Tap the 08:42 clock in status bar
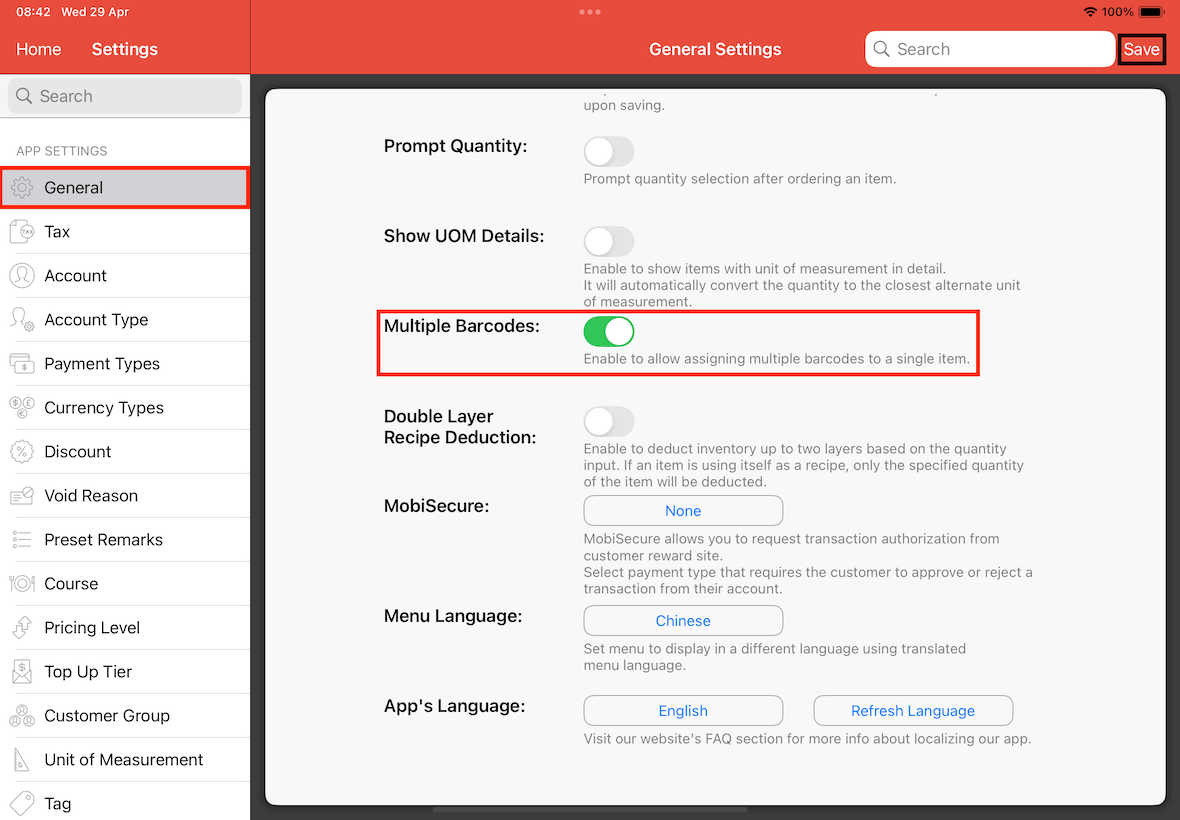Viewport: 1180px width, 820px height. (x=33, y=12)
